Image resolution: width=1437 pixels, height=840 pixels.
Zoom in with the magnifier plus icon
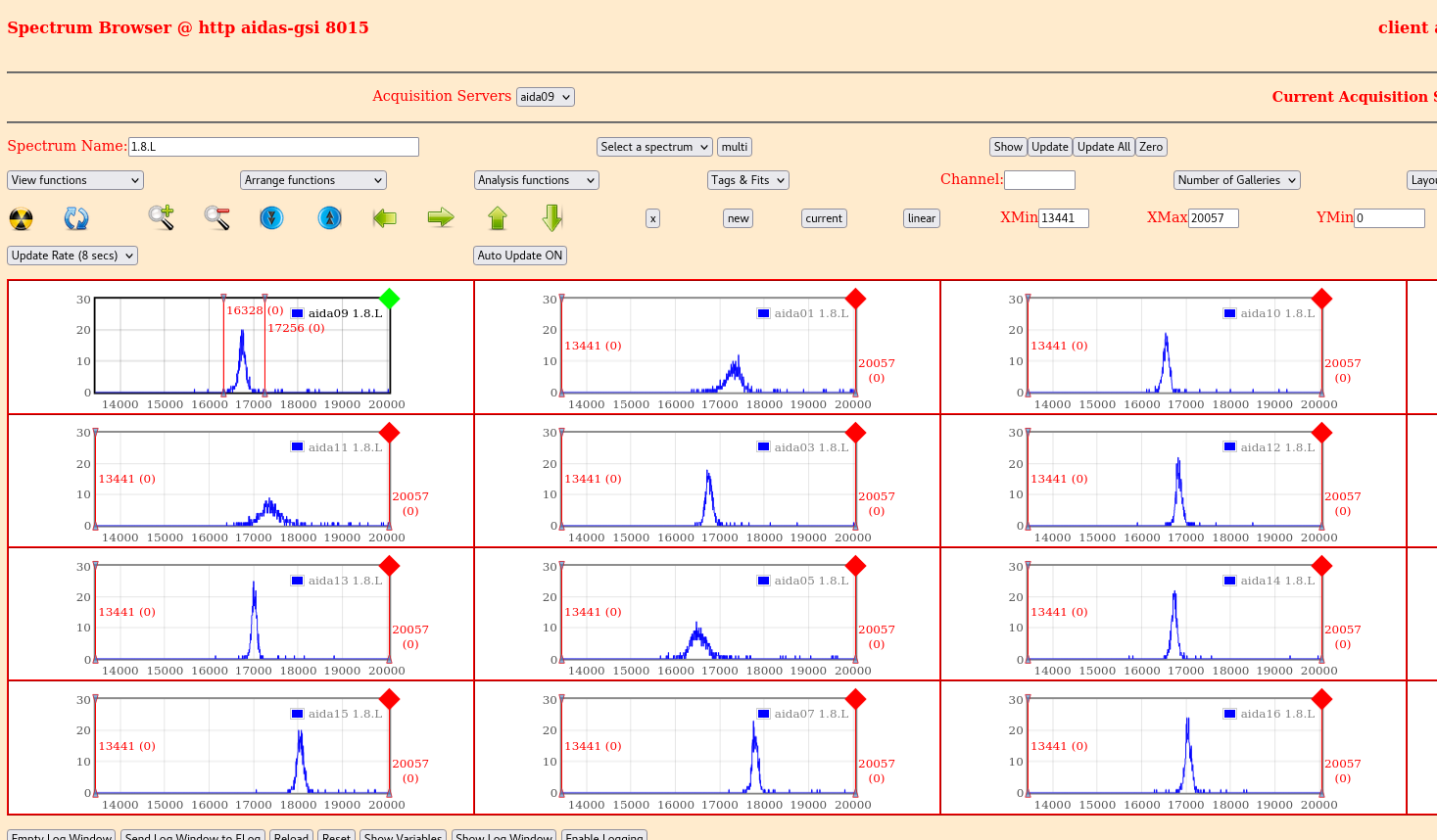(162, 217)
